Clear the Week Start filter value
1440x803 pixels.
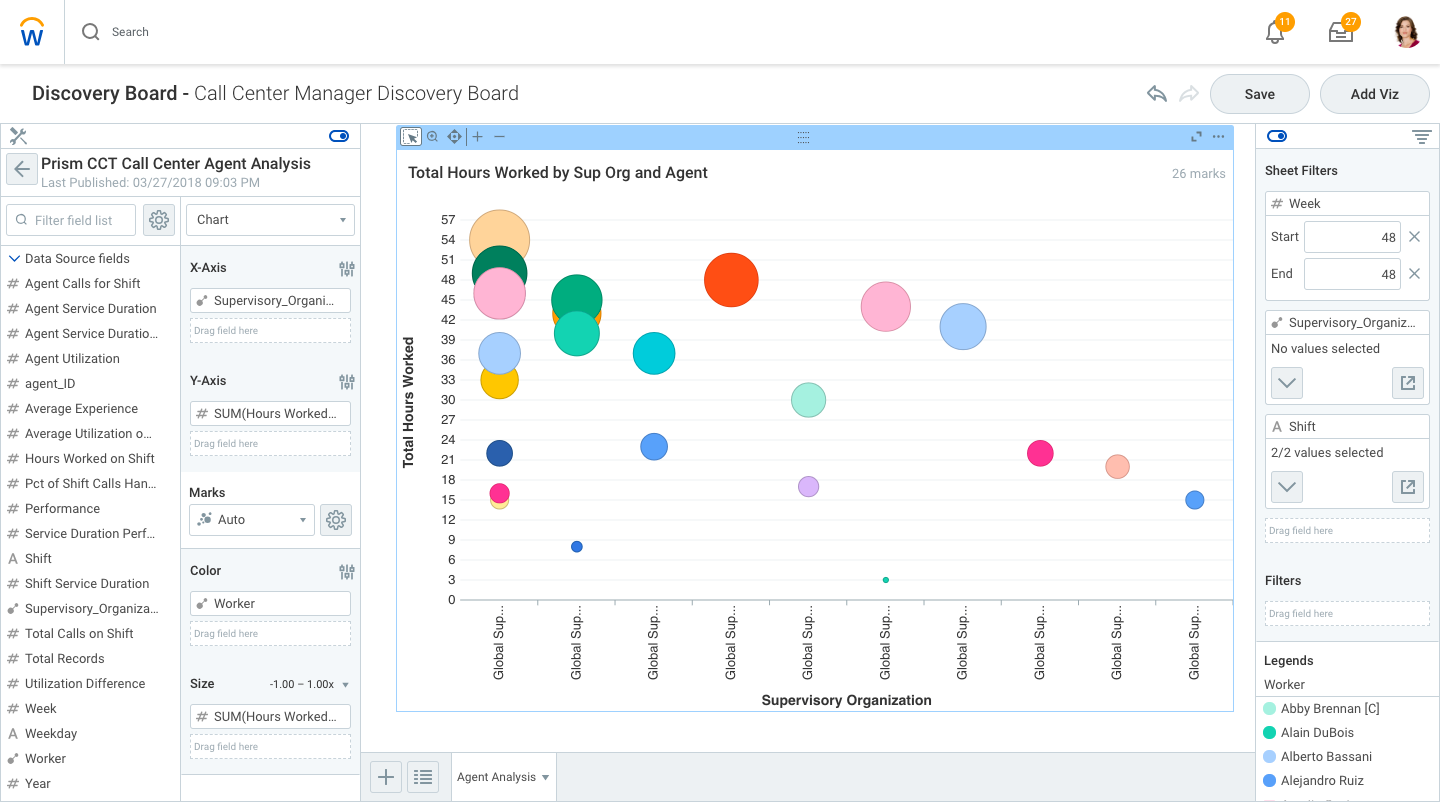tap(1414, 237)
